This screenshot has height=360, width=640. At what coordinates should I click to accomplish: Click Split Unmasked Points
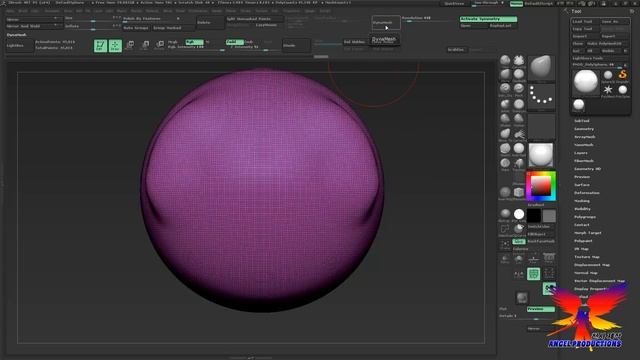coord(254,19)
